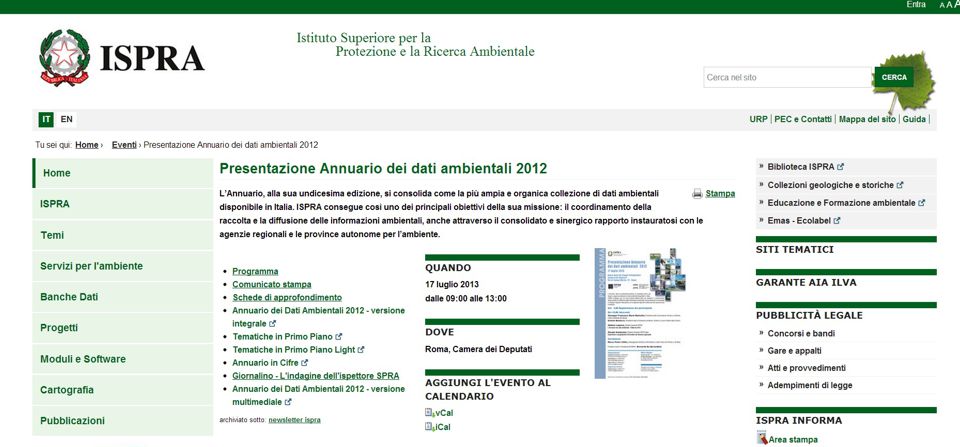Open Giornalino L'indagine dell'ispettore SPRA link
The width and height of the screenshot is (960, 447).
point(316,376)
